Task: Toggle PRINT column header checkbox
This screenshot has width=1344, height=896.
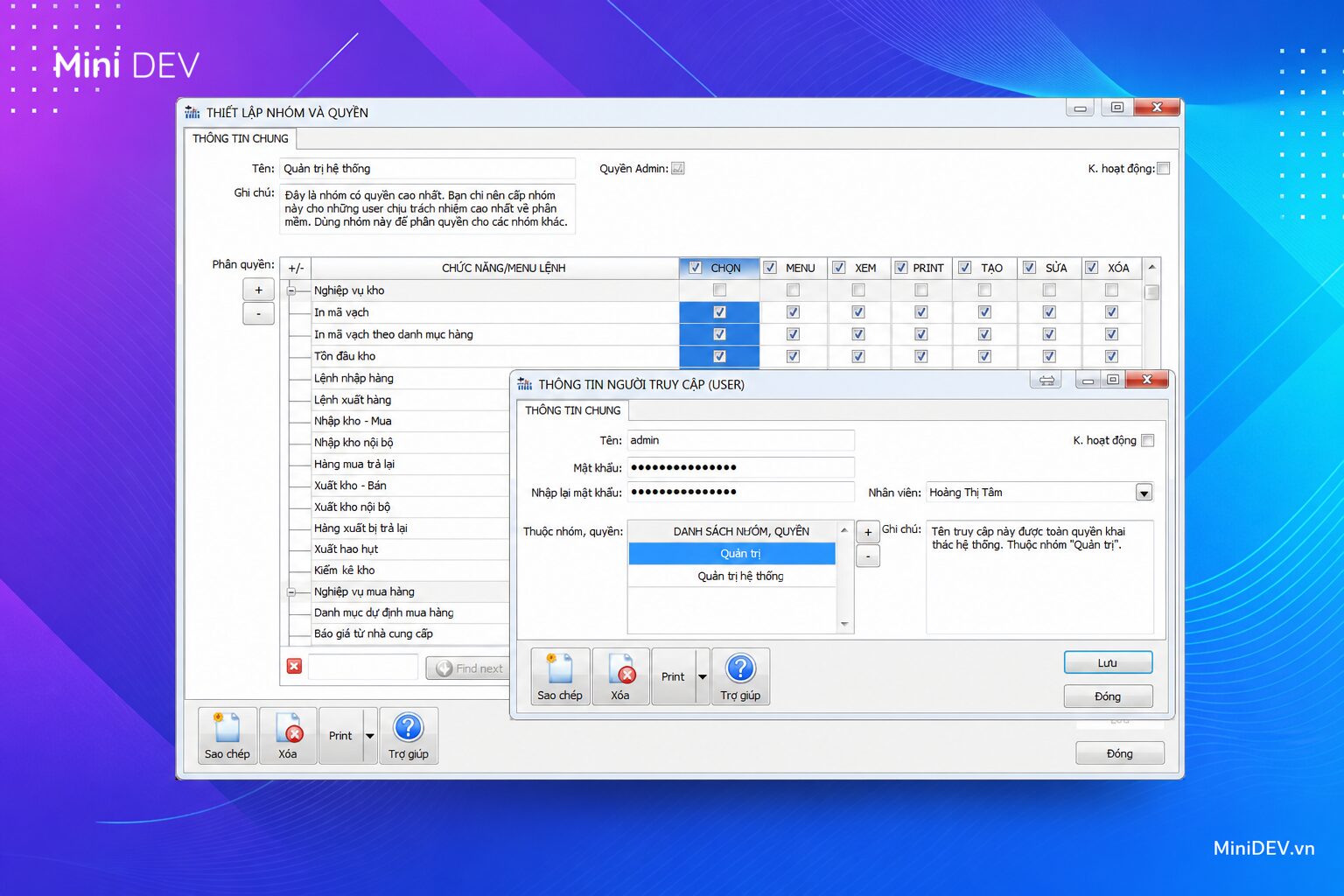Action: point(900,268)
